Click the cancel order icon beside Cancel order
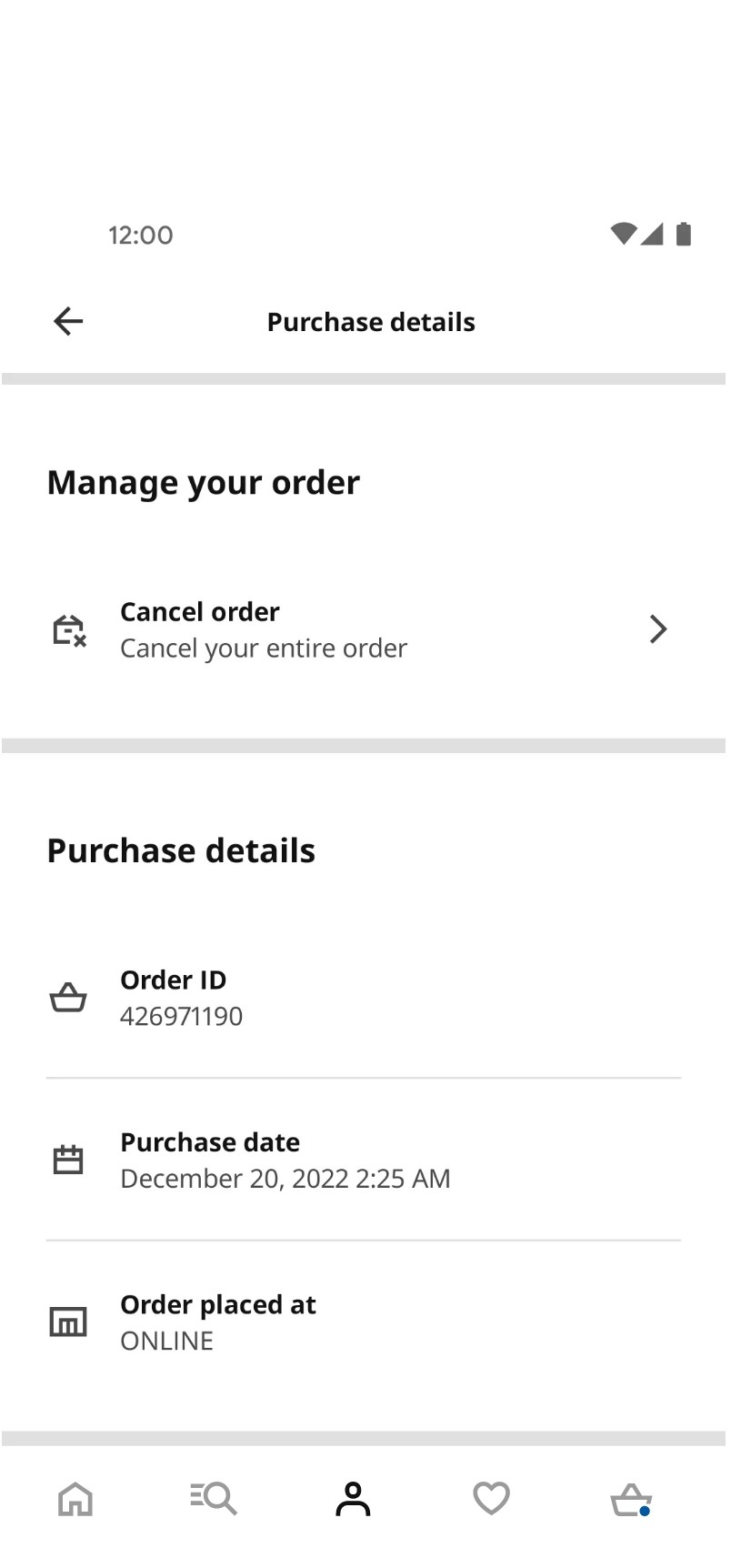 click(x=67, y=628)
